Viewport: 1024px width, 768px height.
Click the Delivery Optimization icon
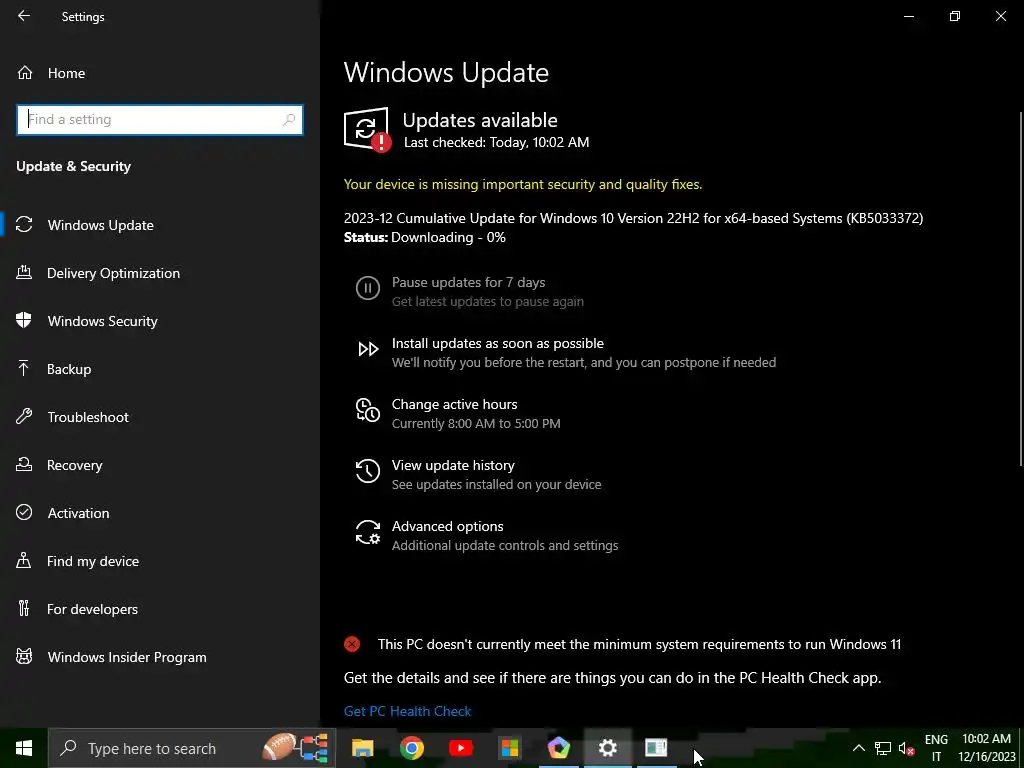pos(24,272)
